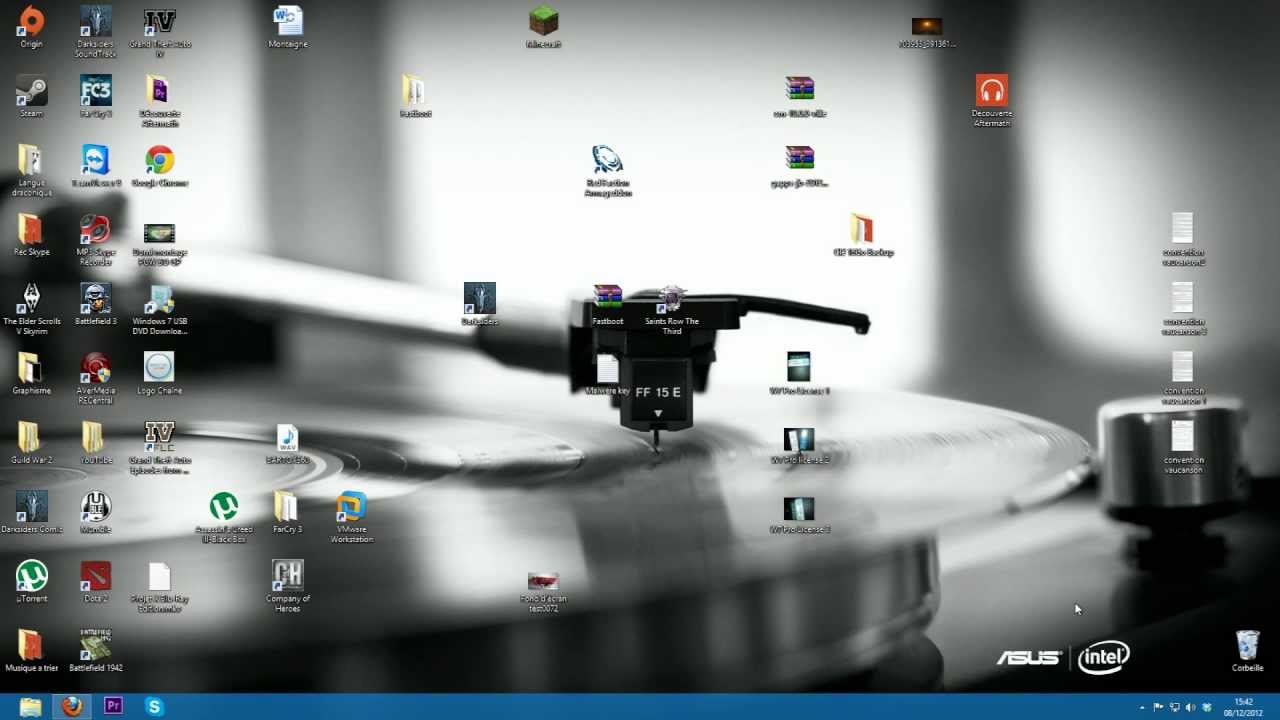Viewport: 1280px width, 720px height.
Task: Open the Musique a trier folder
Action: pyautogui.click(x=32, y=644)
